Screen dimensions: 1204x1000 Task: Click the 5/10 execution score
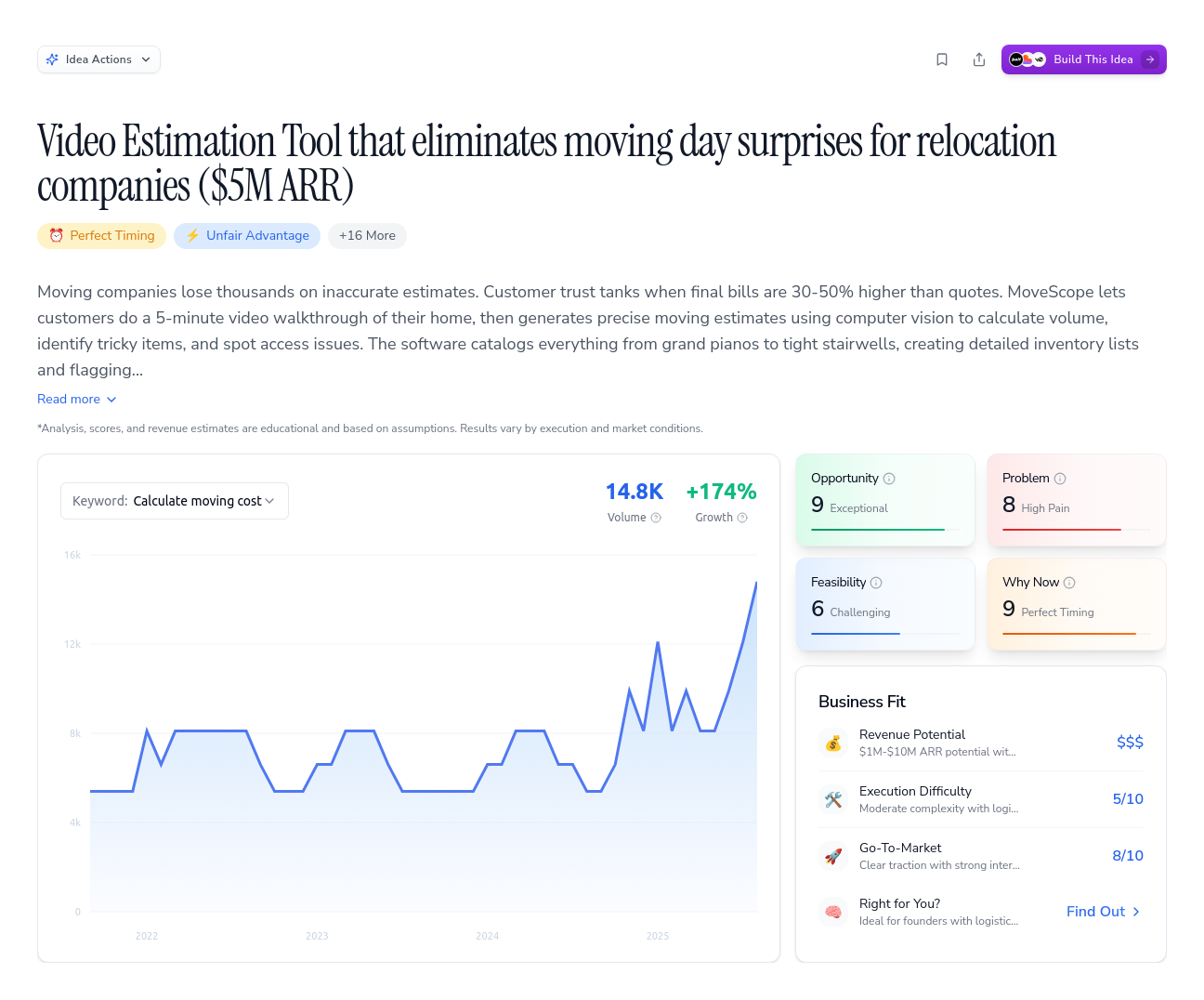click(1128, 799)
